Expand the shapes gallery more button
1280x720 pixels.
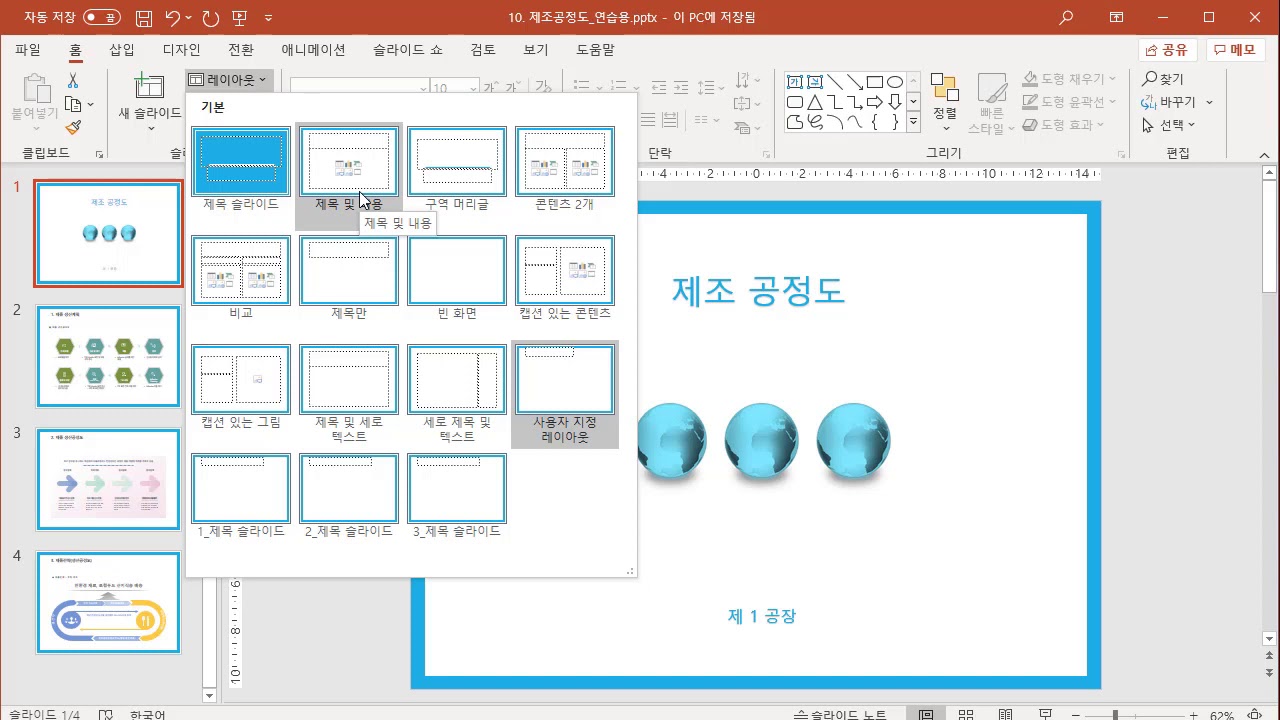coord(913,122)
